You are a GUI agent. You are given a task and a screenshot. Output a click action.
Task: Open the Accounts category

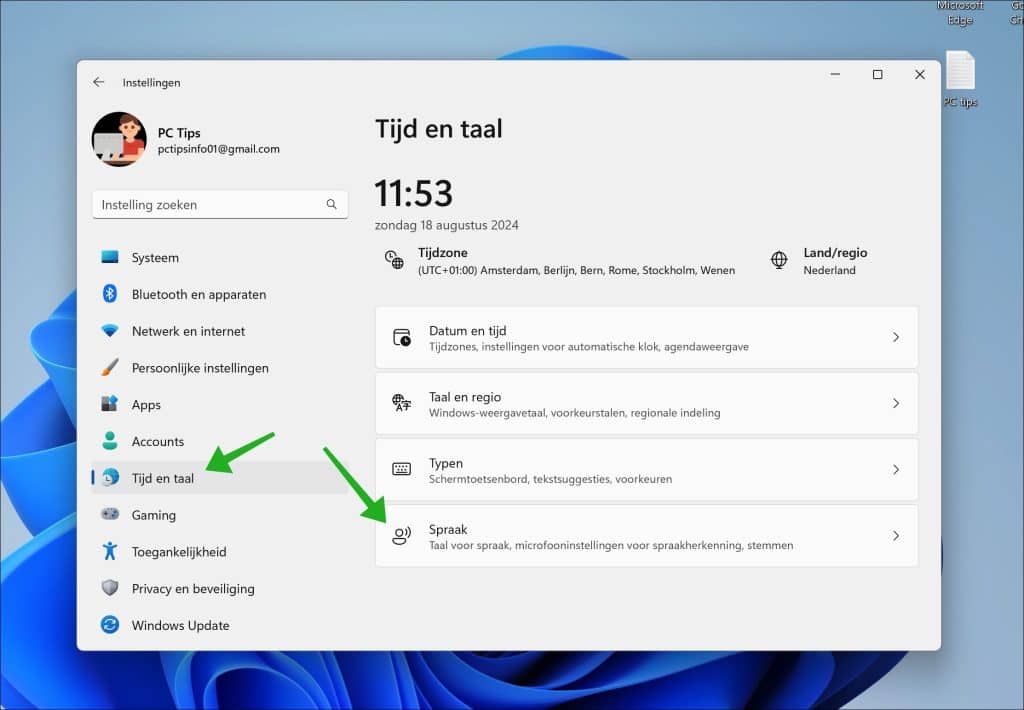coord(220,442)
